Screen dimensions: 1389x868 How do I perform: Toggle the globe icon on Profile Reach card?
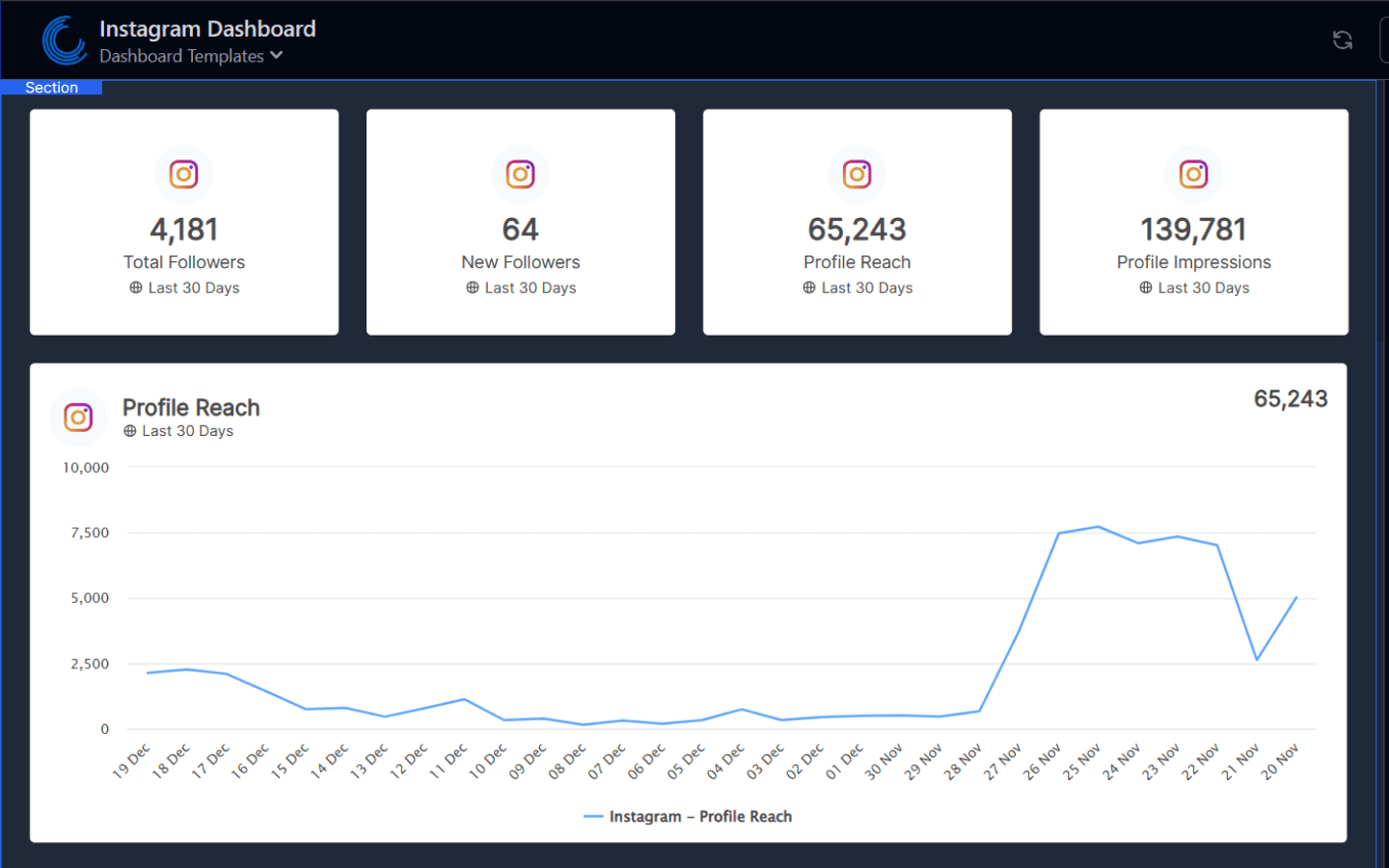point(807,287)
